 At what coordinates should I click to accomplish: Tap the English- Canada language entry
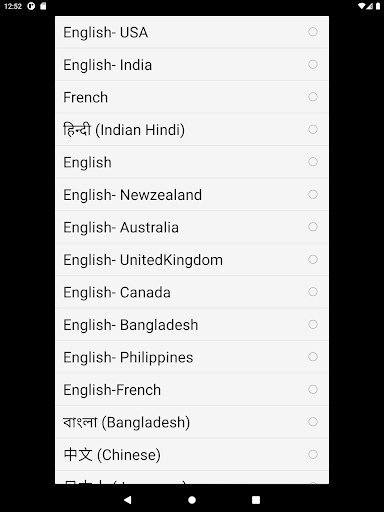pos(192,292)
